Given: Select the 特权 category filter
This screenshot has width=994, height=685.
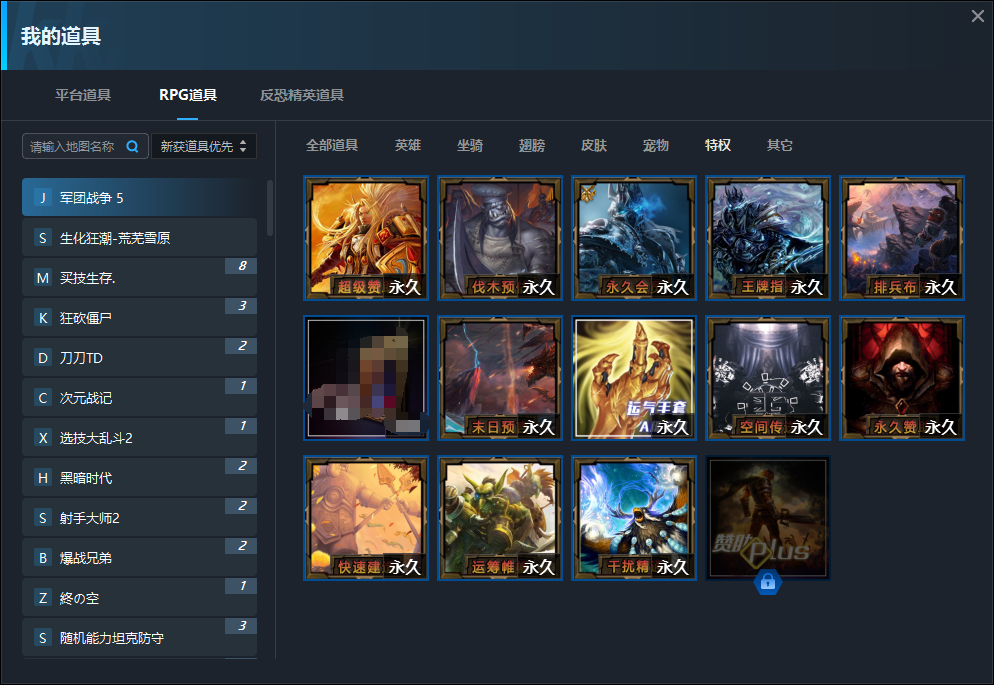Looking at the screenshot, I should click(x=718, y=145).
